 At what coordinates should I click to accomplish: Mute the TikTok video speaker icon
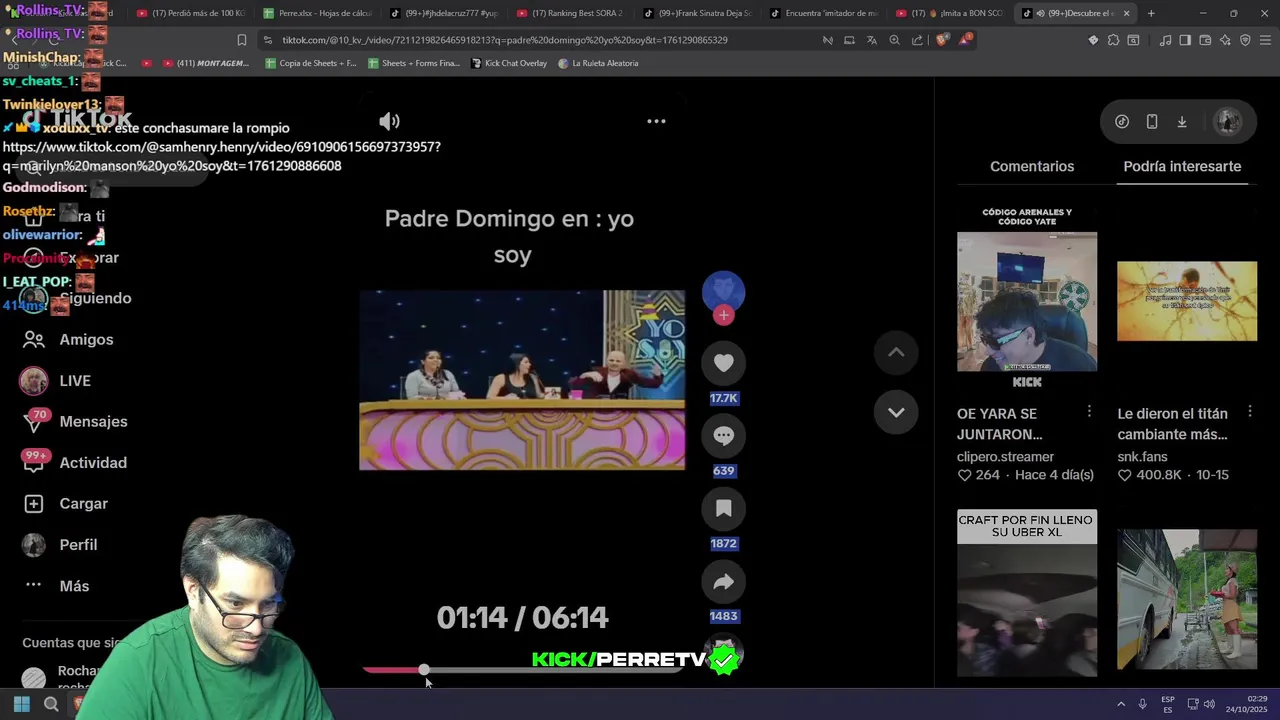tap(389, 121)
